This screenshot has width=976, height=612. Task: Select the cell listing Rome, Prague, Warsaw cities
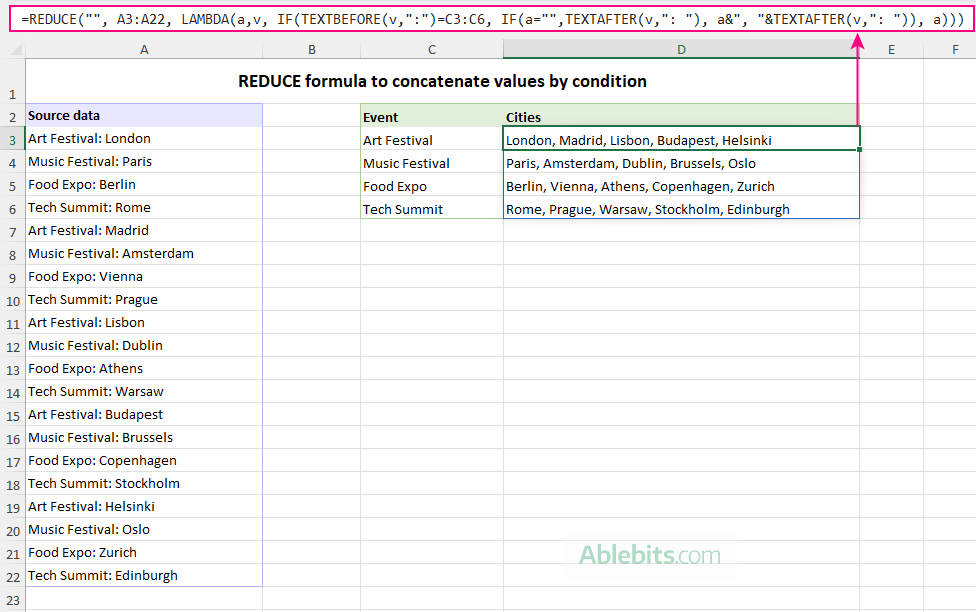tap(681, 208)
